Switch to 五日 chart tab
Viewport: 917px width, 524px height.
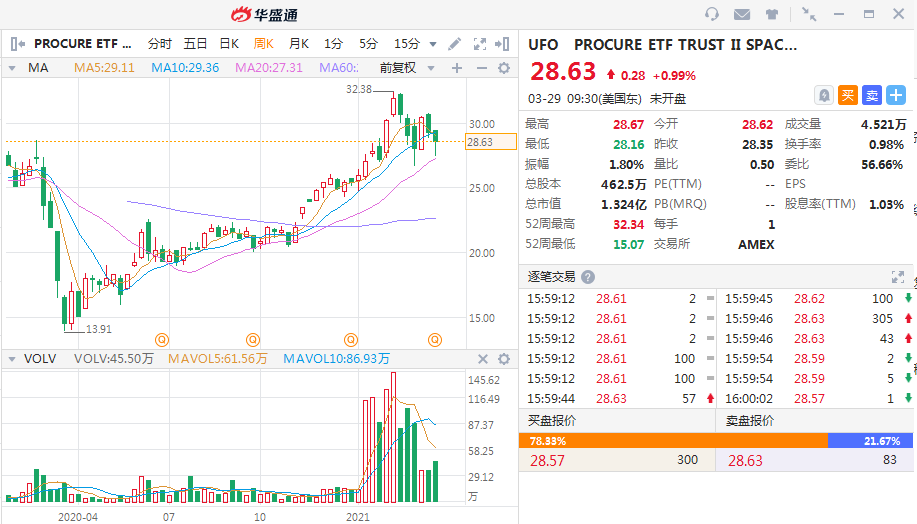tap(195, 44)
